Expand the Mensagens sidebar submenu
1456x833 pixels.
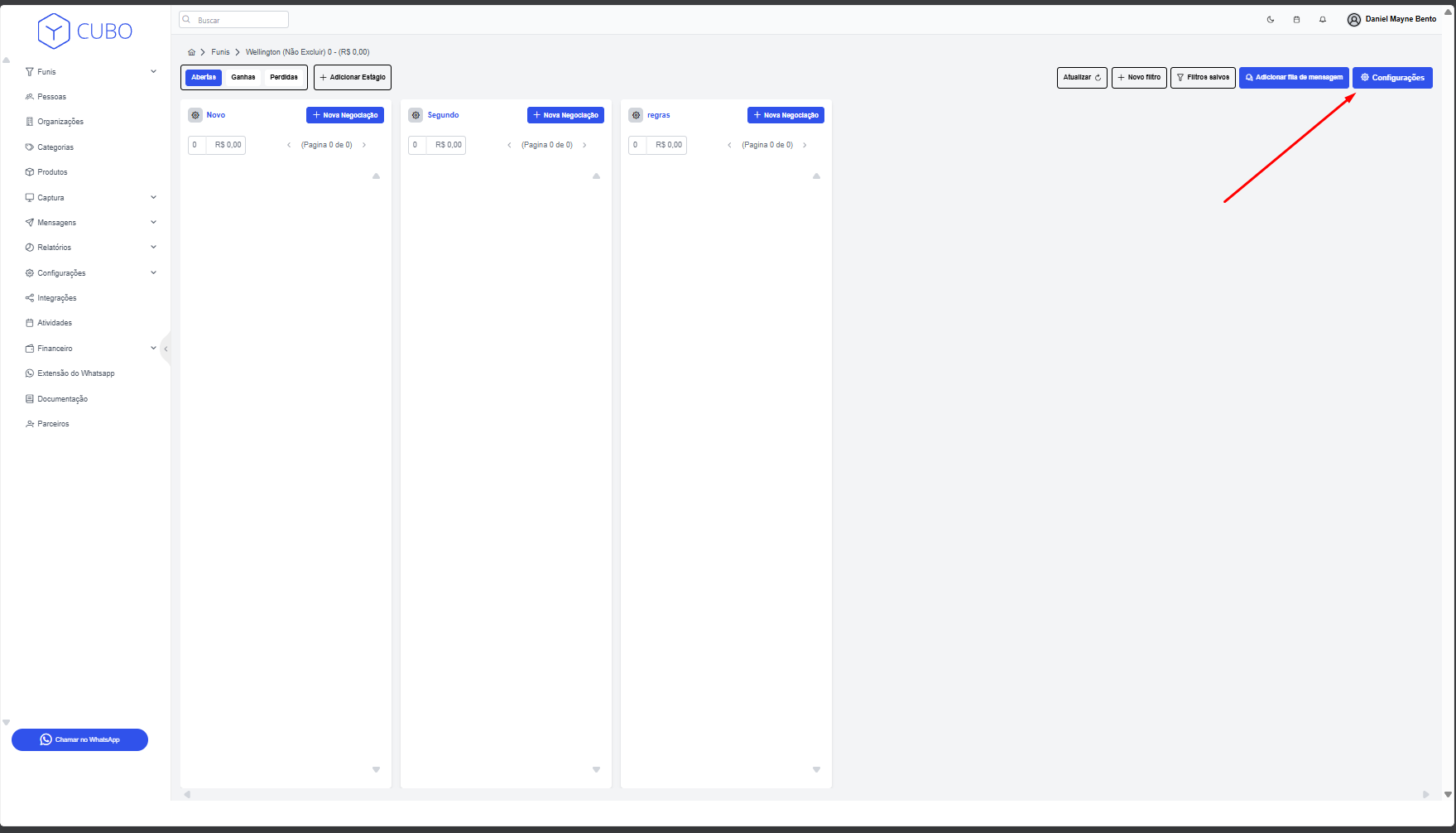tap(153, 223)
